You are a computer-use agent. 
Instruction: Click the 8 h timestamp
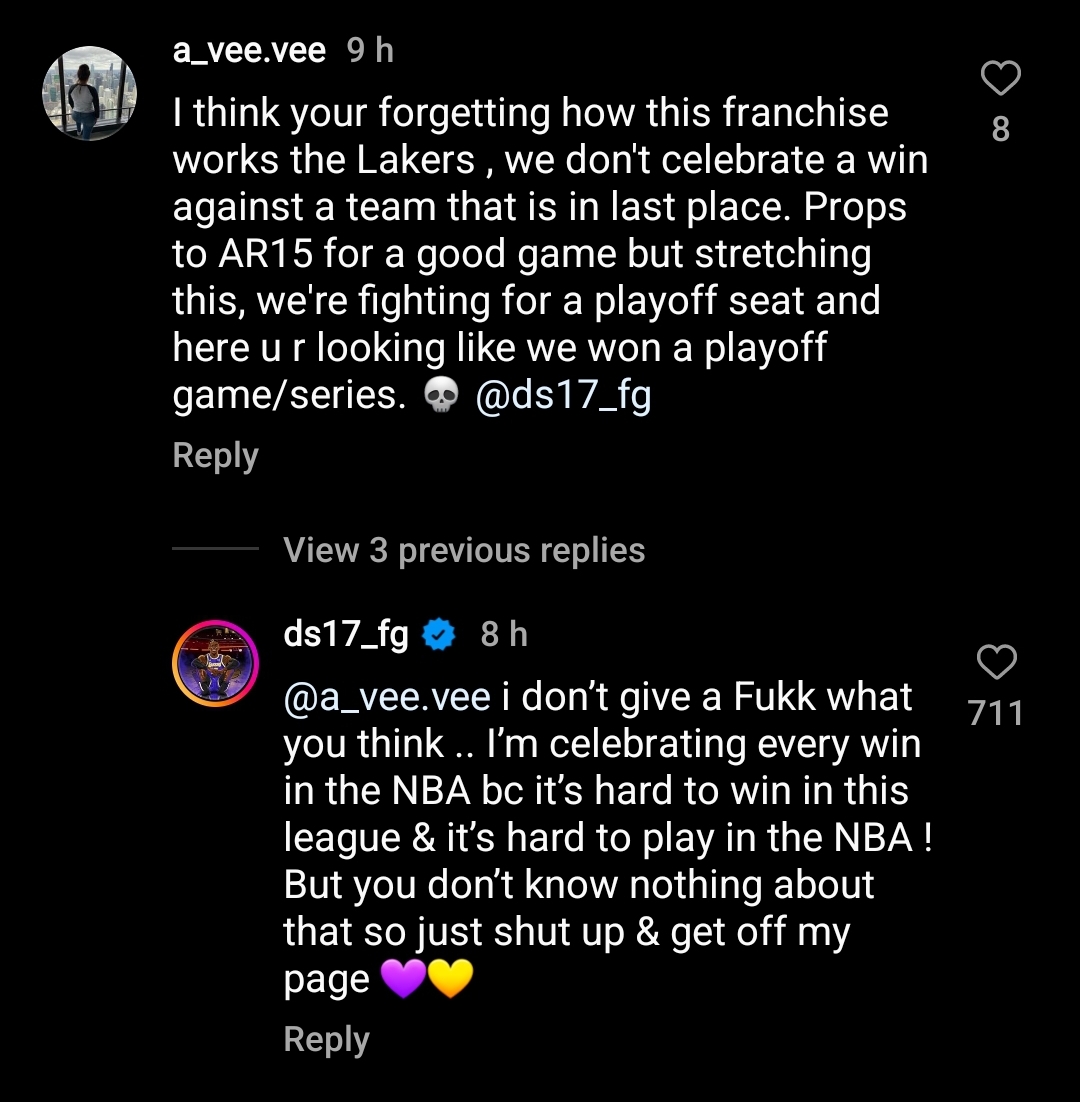504,634
